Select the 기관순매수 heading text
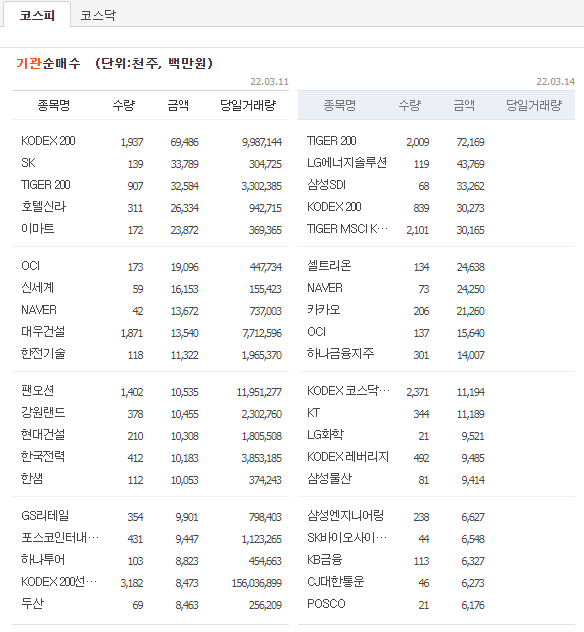Screen dimensions: 584x632 click(x=48, y=63)
